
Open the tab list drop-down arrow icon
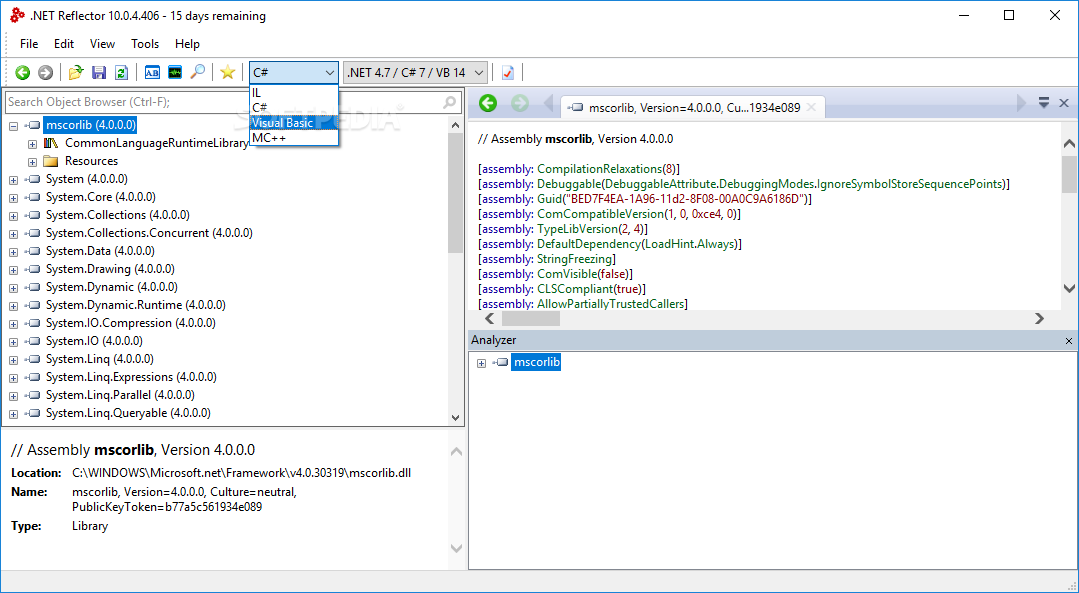click(1044, 103)
